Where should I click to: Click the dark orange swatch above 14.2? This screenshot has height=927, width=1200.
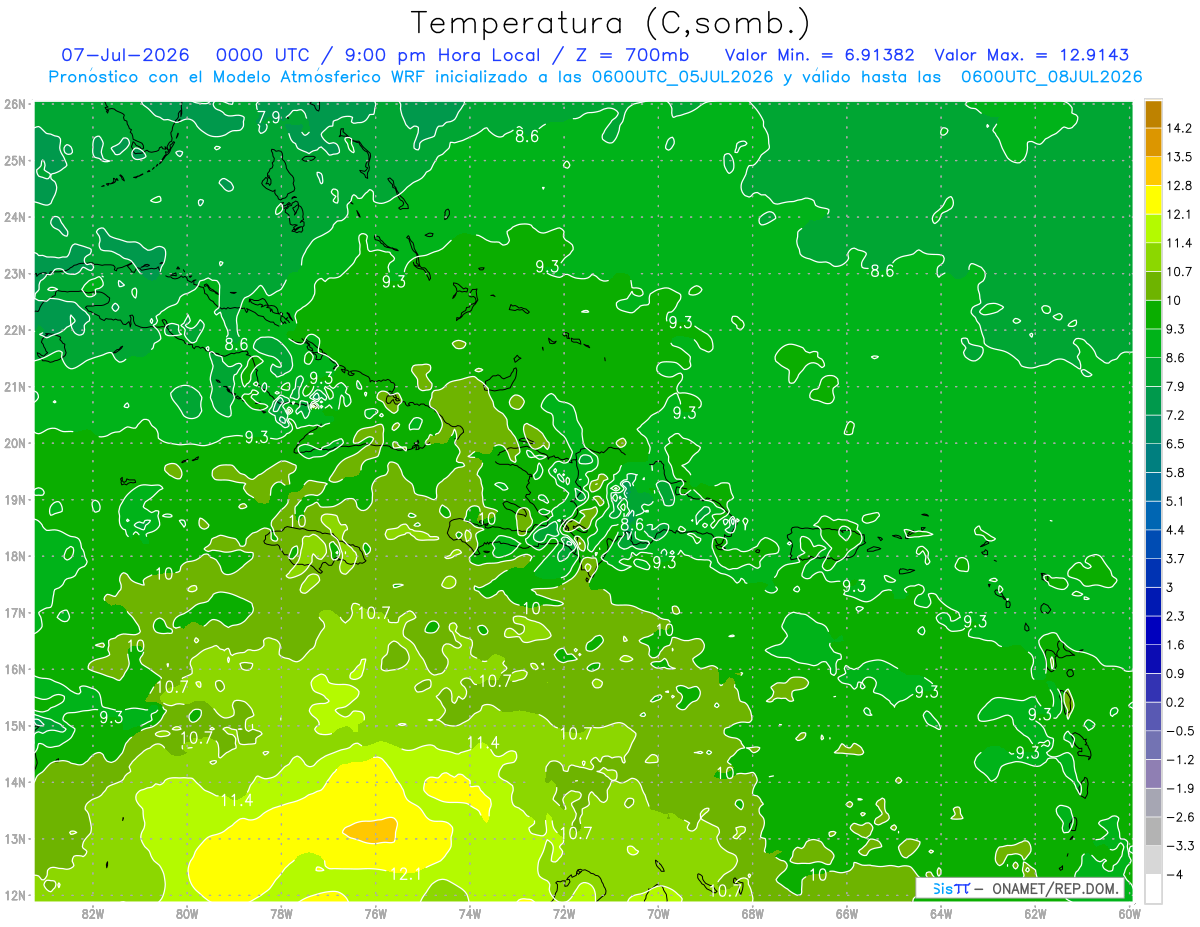coord(1153,114)
